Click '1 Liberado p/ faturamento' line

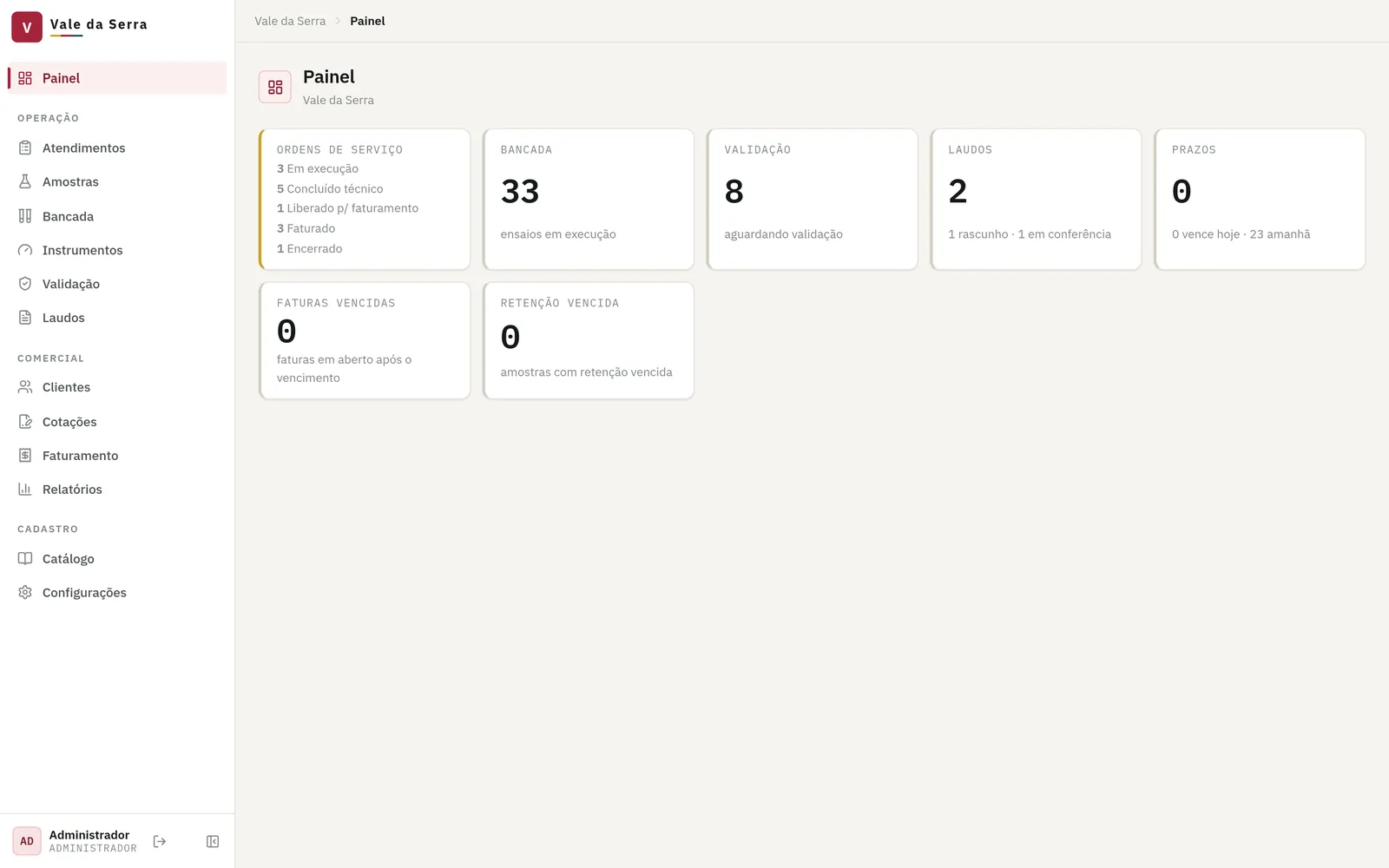(x=347, y=208)
